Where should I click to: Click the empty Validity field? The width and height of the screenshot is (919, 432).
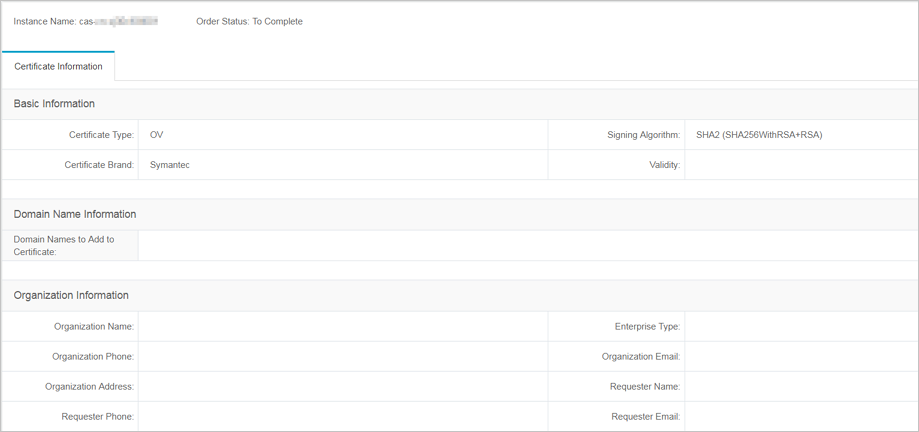coord(801,165)
